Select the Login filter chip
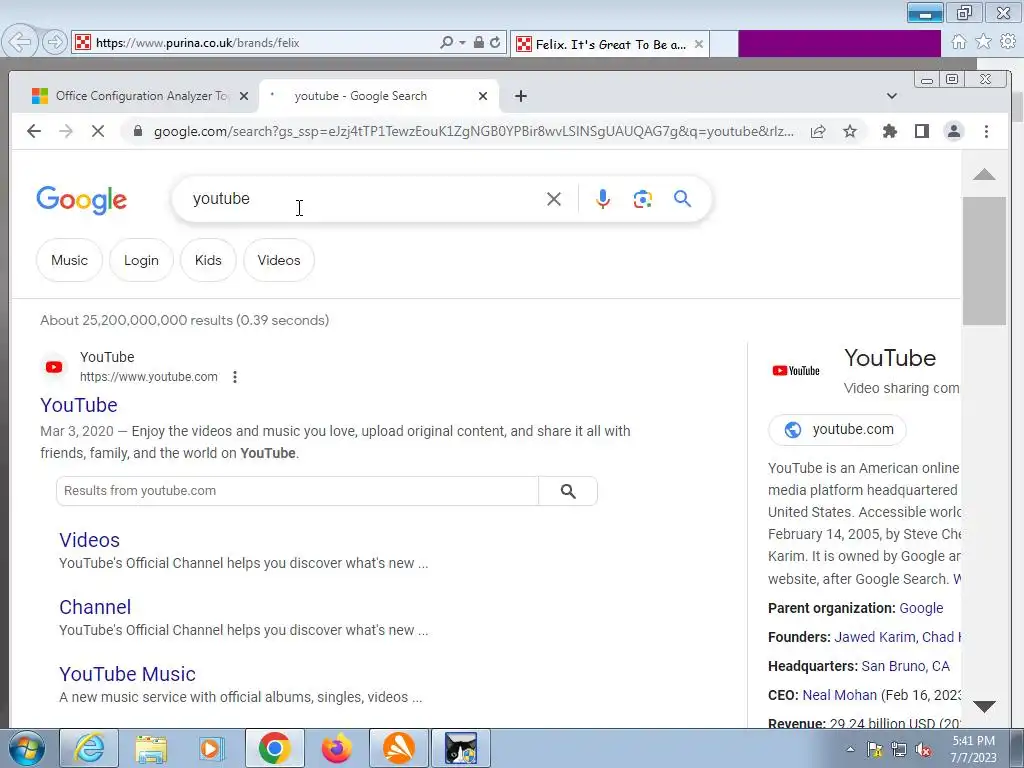1024x768 pixels. click(141, 260)
